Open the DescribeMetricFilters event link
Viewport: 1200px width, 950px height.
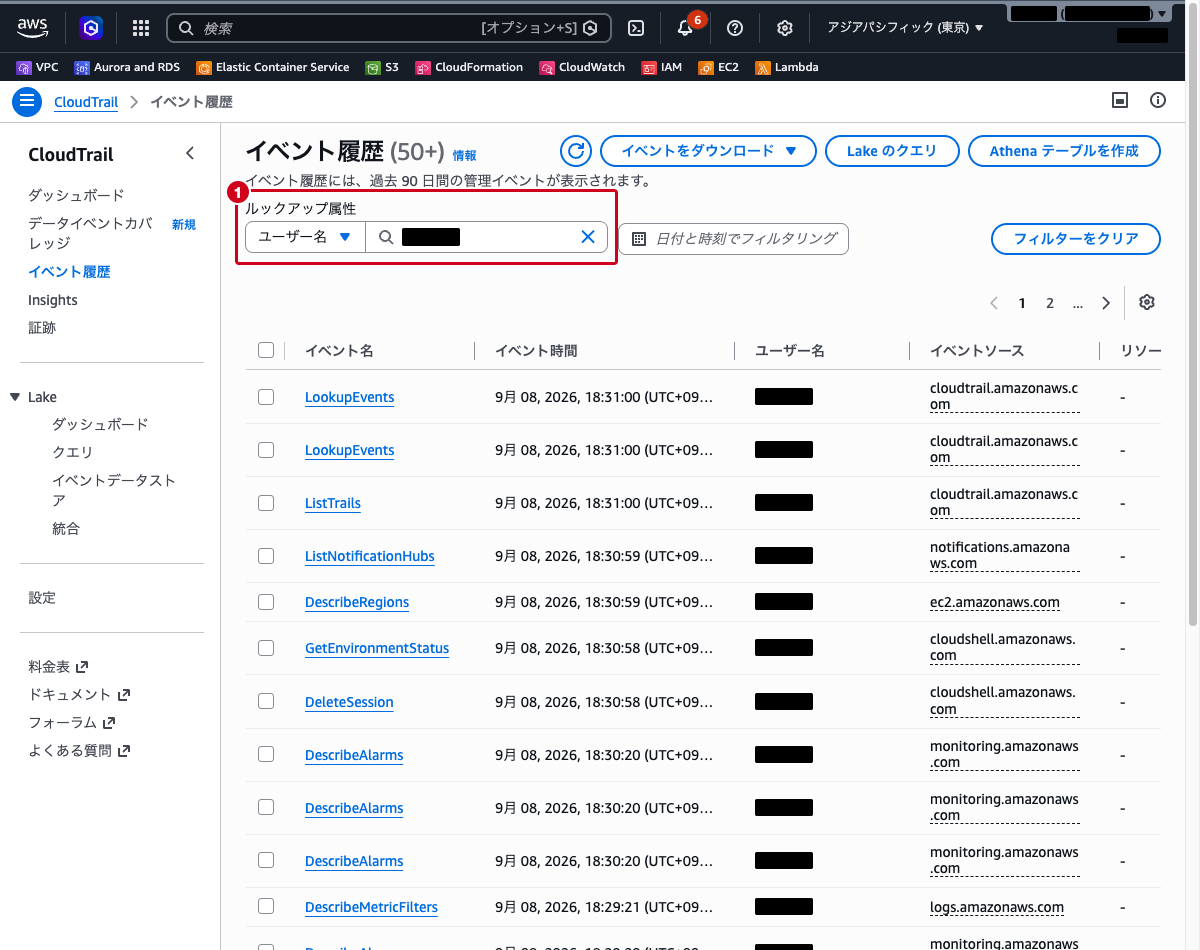pos(371,907)
